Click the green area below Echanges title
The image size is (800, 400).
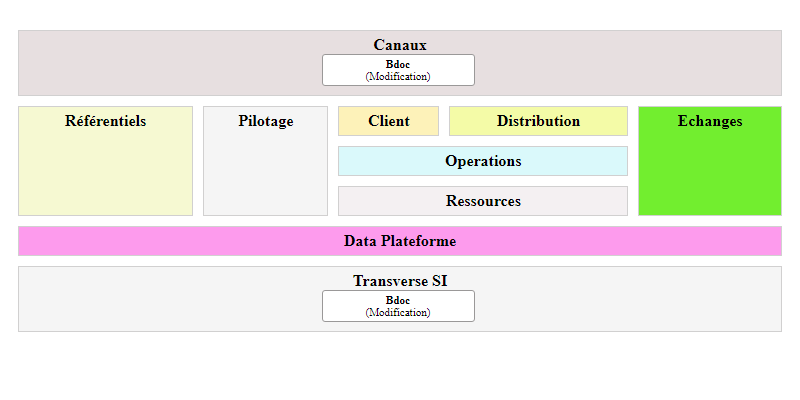[x=710, y=175]
